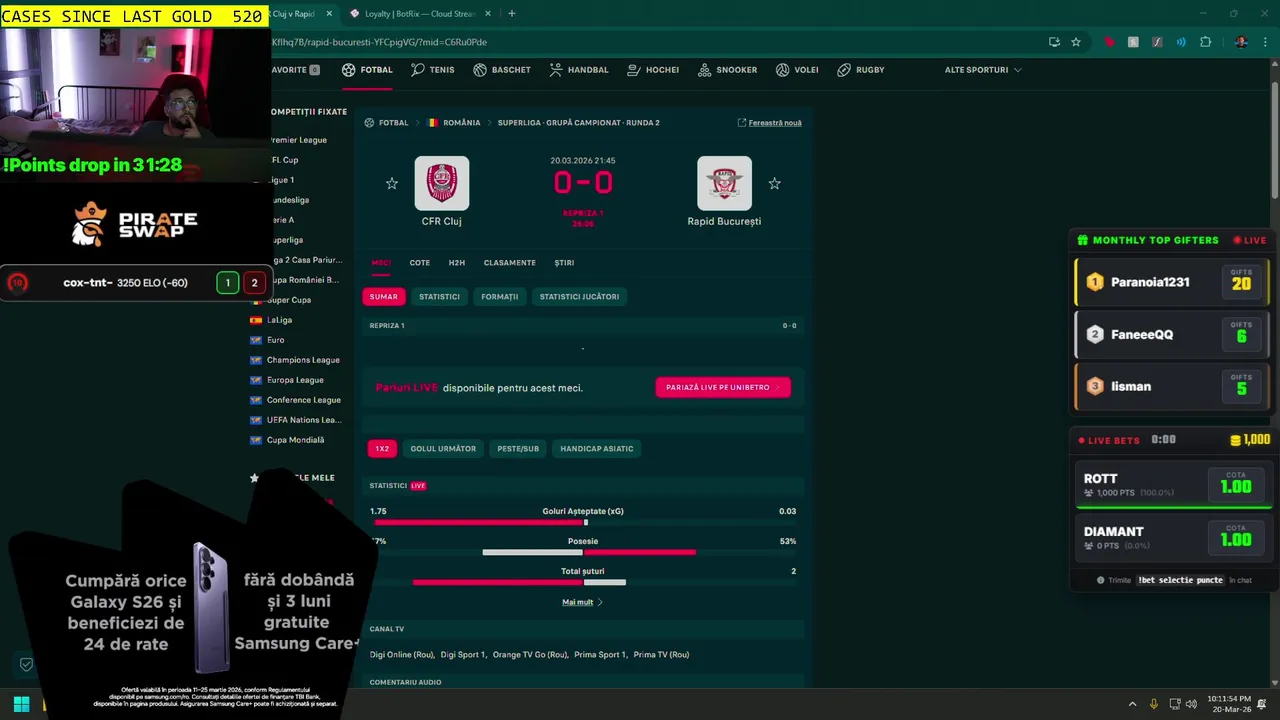
Task: Expand the Alte sporturi dropdown
Action: [983, 70]
